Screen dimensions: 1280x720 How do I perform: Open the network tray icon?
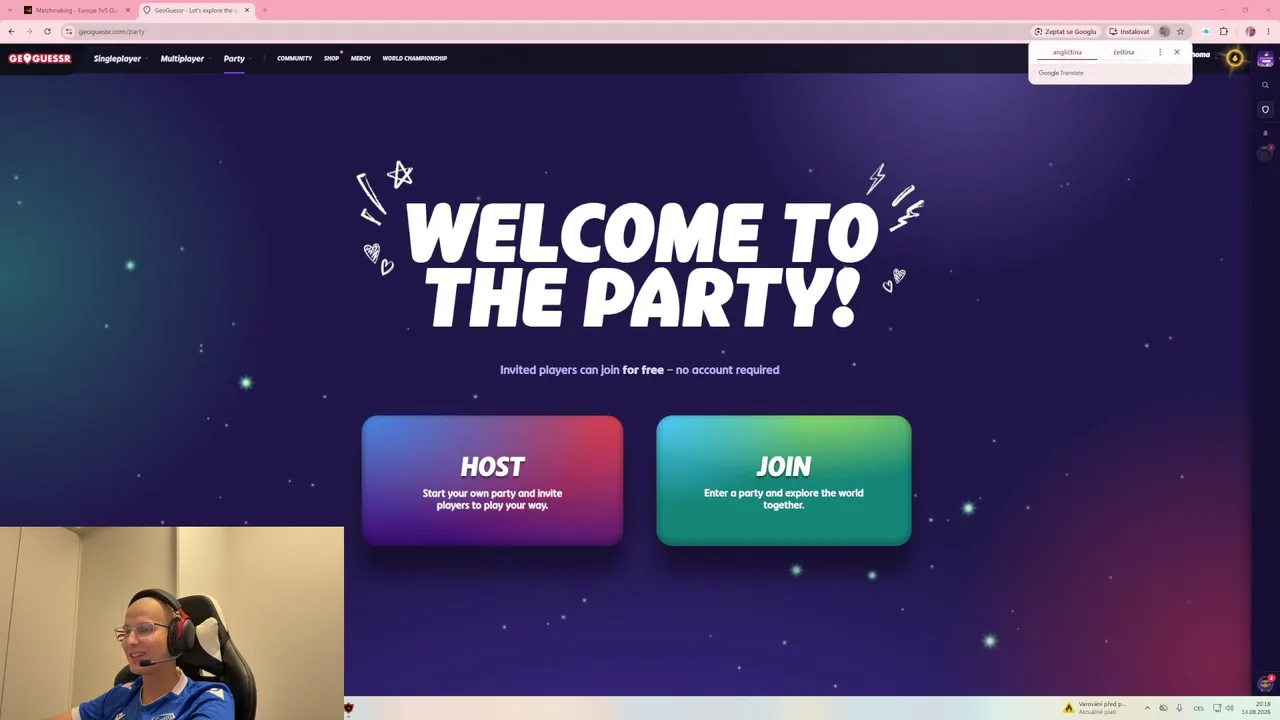pos(1215,708)
